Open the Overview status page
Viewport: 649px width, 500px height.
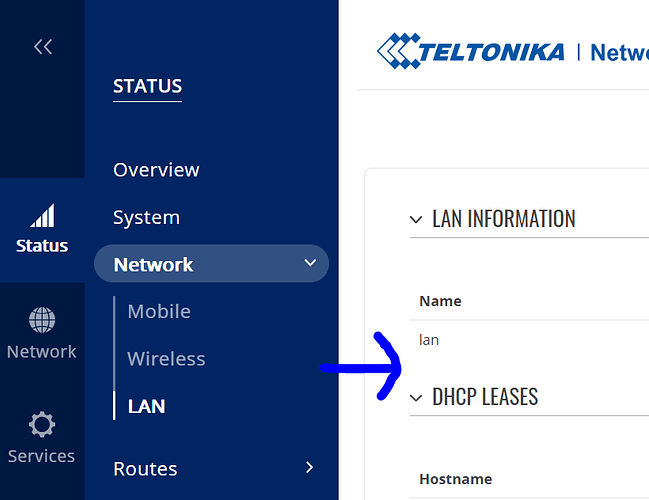[156, 170]
